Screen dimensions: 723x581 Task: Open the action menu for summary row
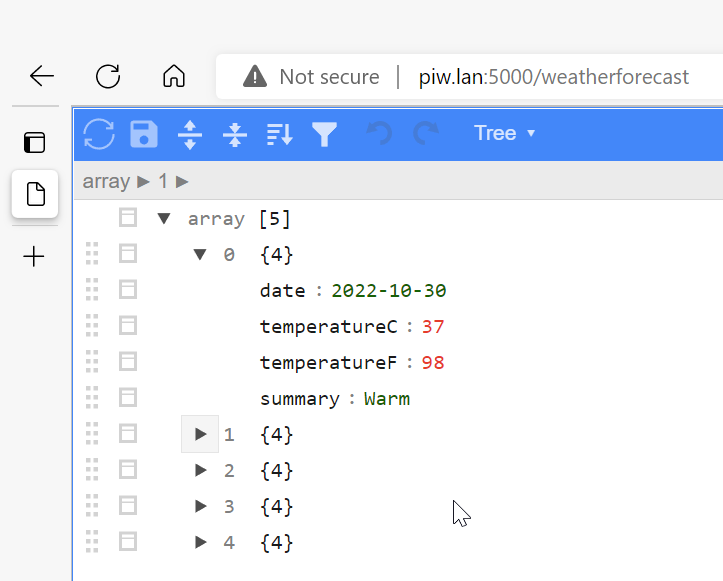(128, 398)
